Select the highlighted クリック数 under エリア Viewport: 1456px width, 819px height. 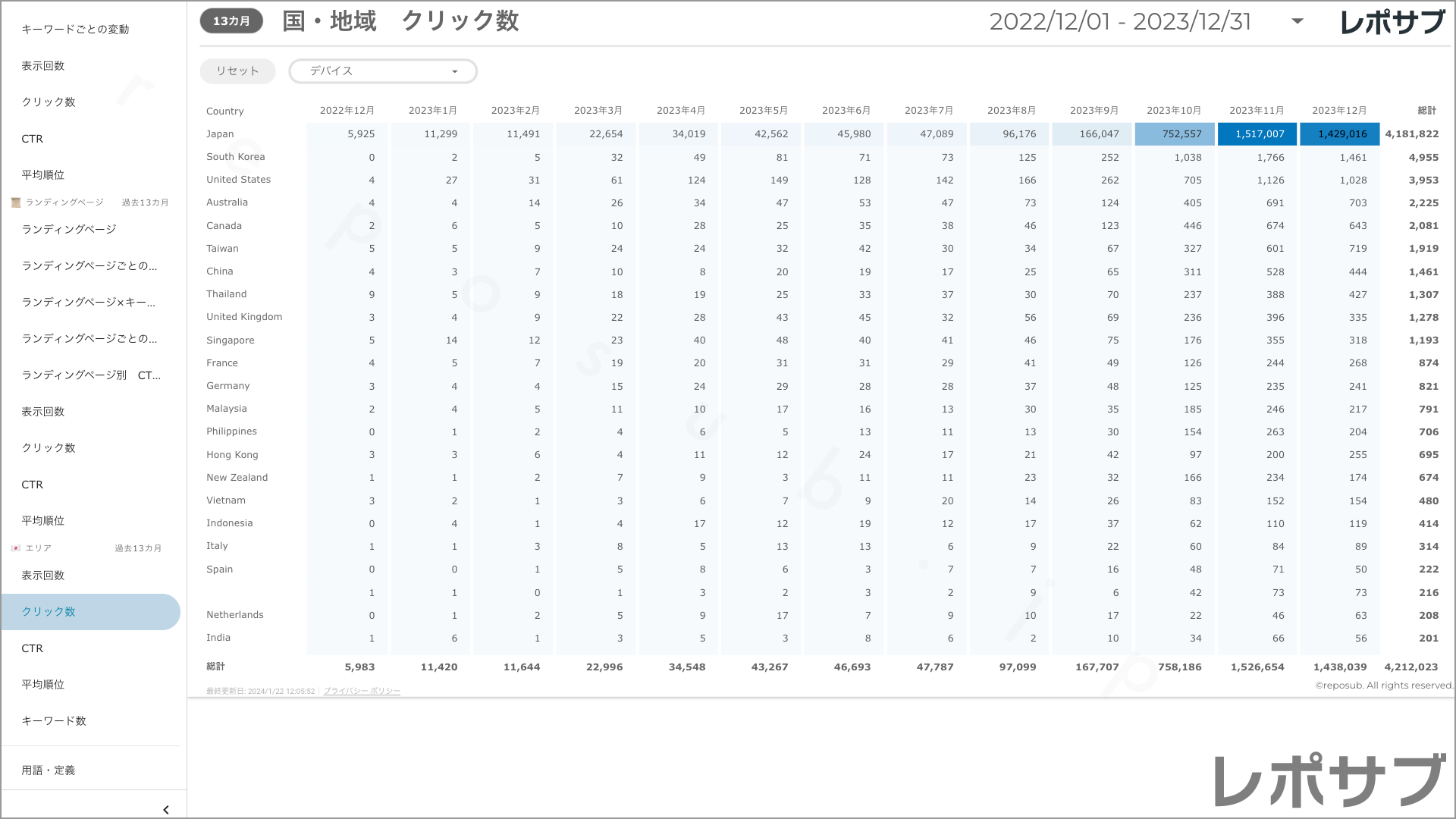click(49, 611)
